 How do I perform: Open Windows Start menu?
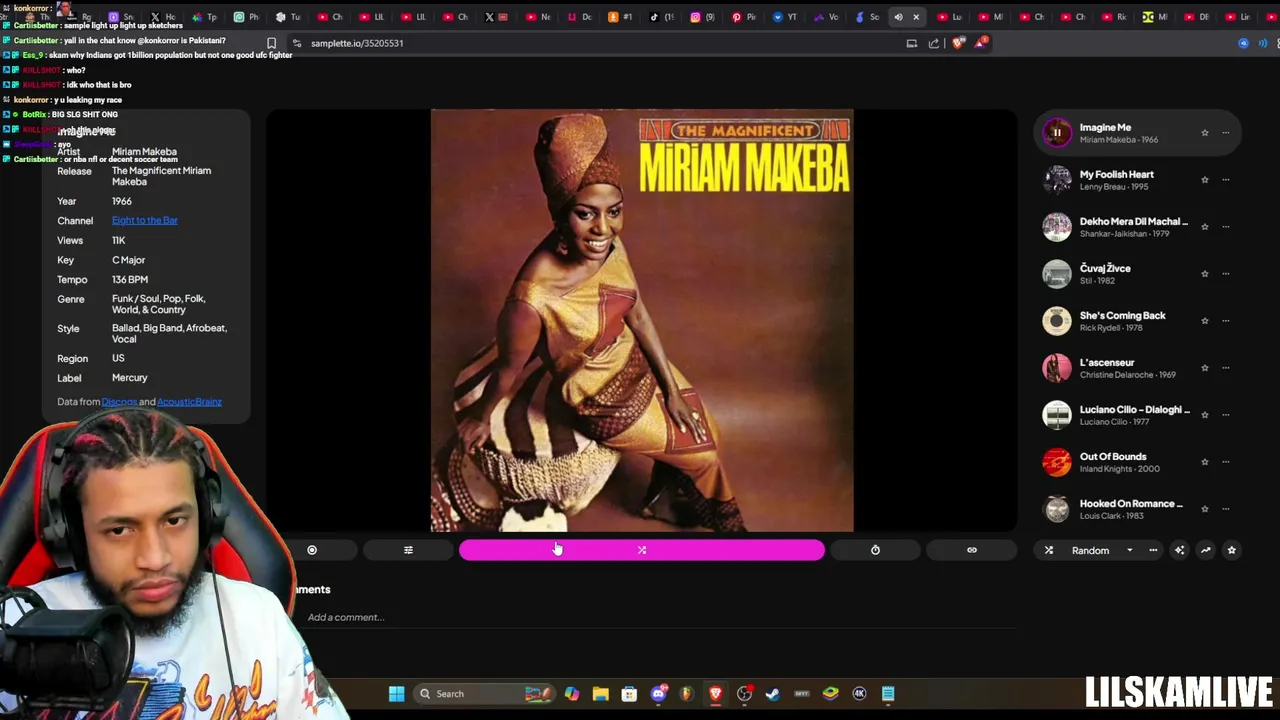click(x=396, y=694)
